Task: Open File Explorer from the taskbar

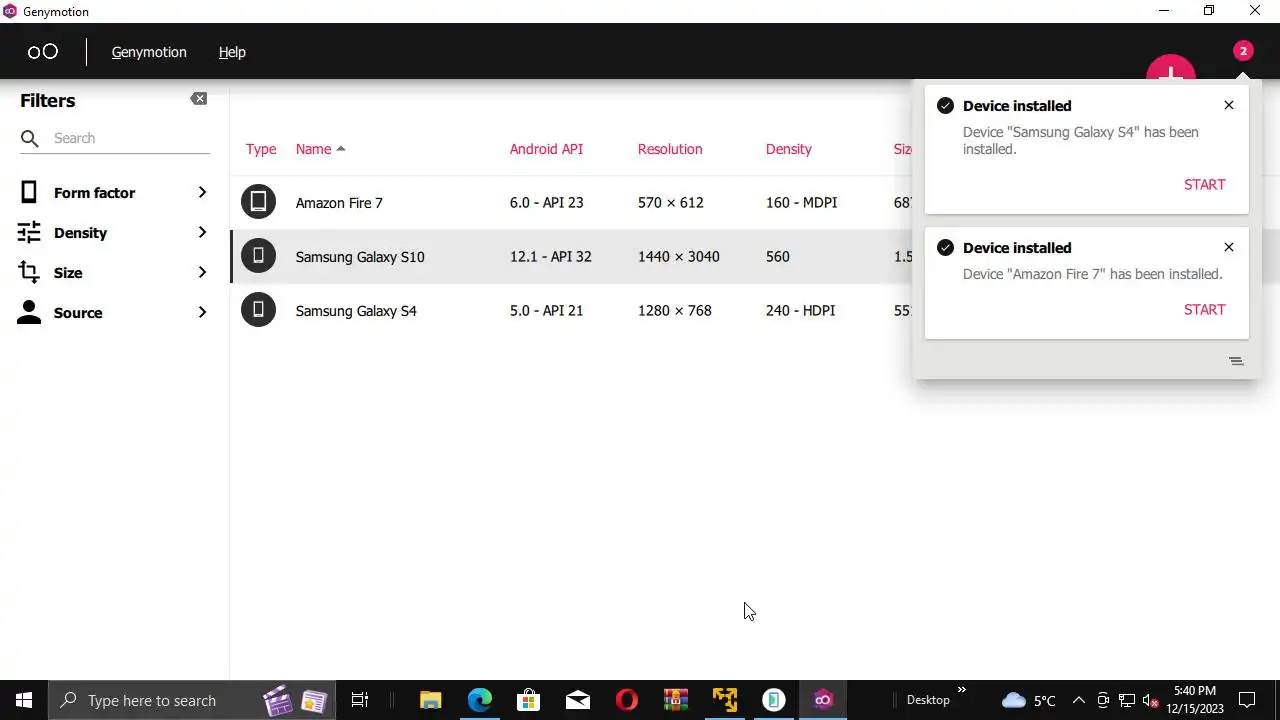Action: pyautogui.click(x=430, y=700)
